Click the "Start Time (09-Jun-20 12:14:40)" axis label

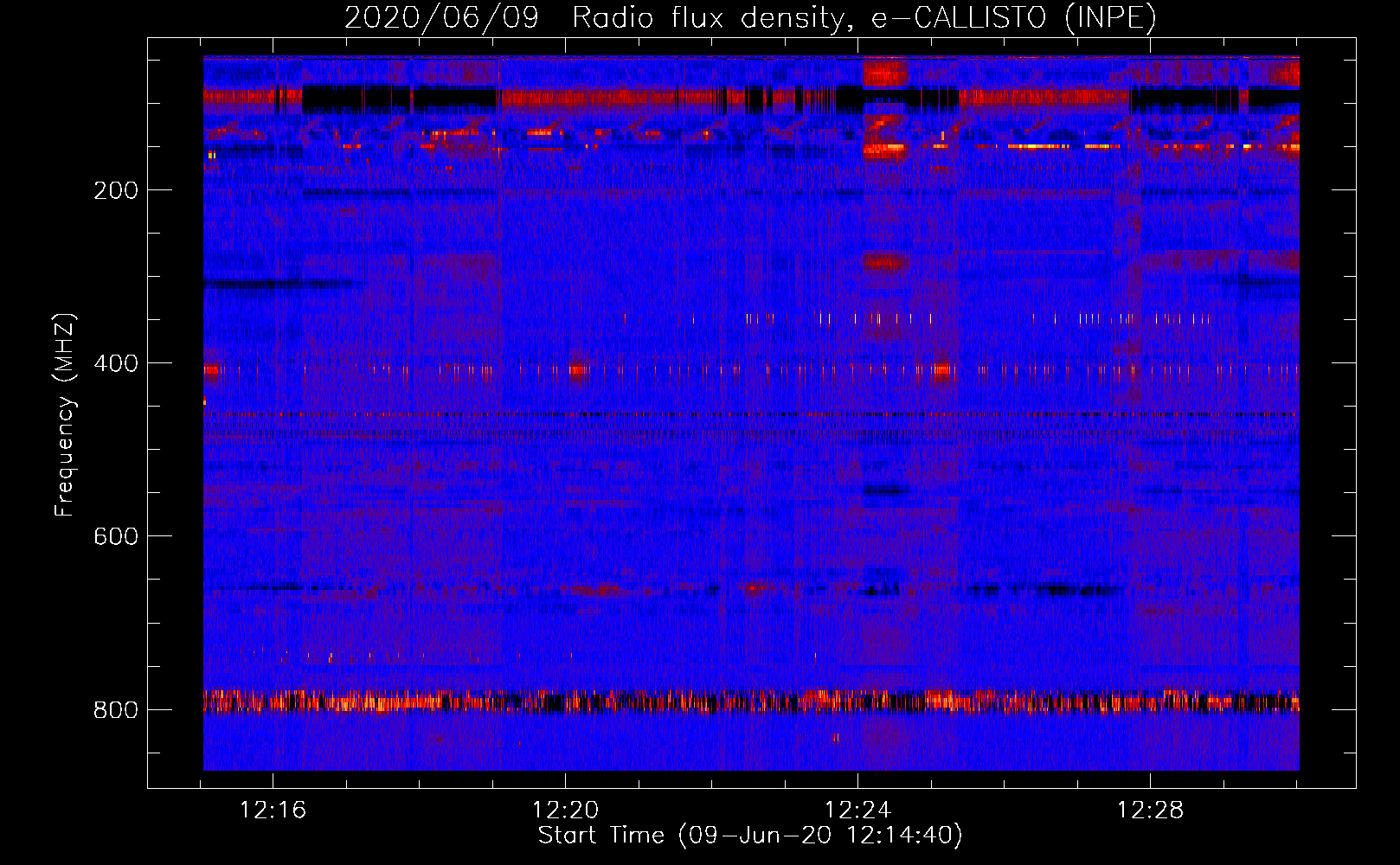[x=750, y=836]
